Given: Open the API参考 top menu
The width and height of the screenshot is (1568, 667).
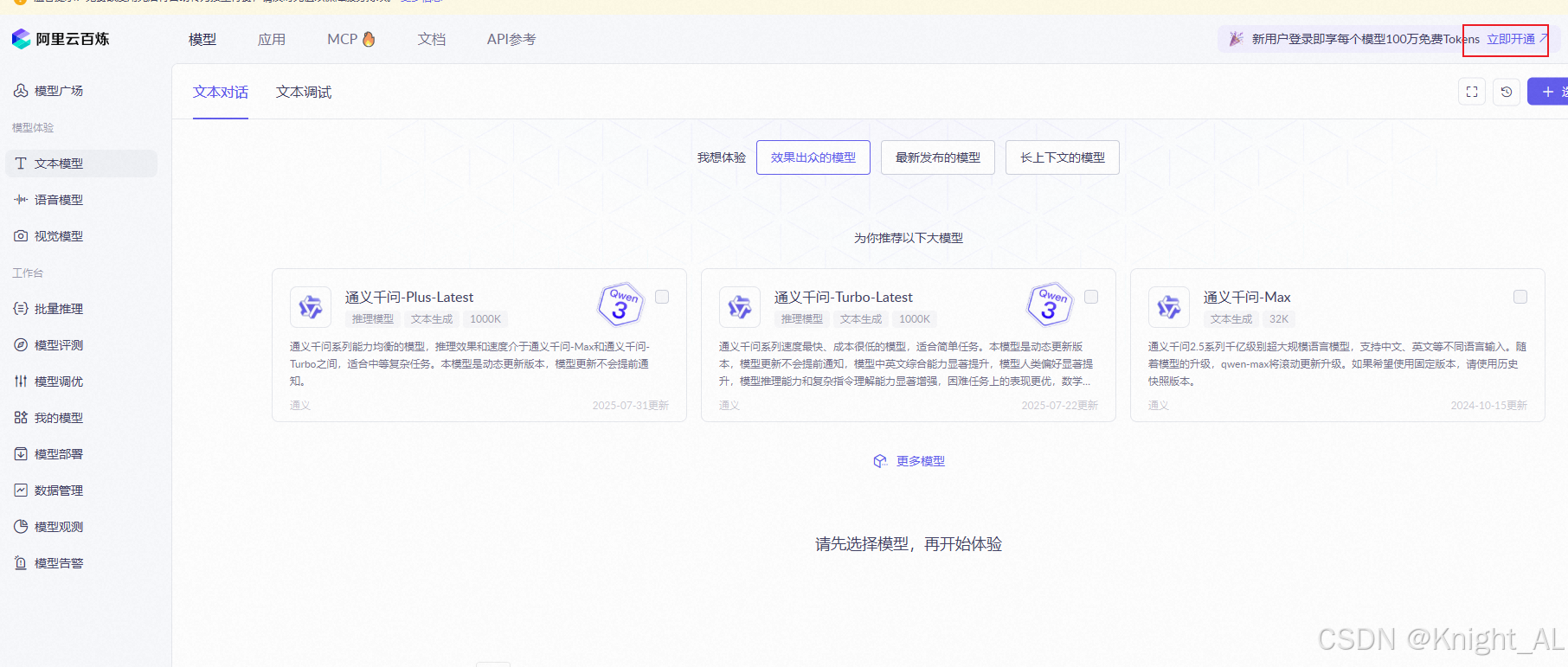Looking at the screenshot, I should pos(511,40).
